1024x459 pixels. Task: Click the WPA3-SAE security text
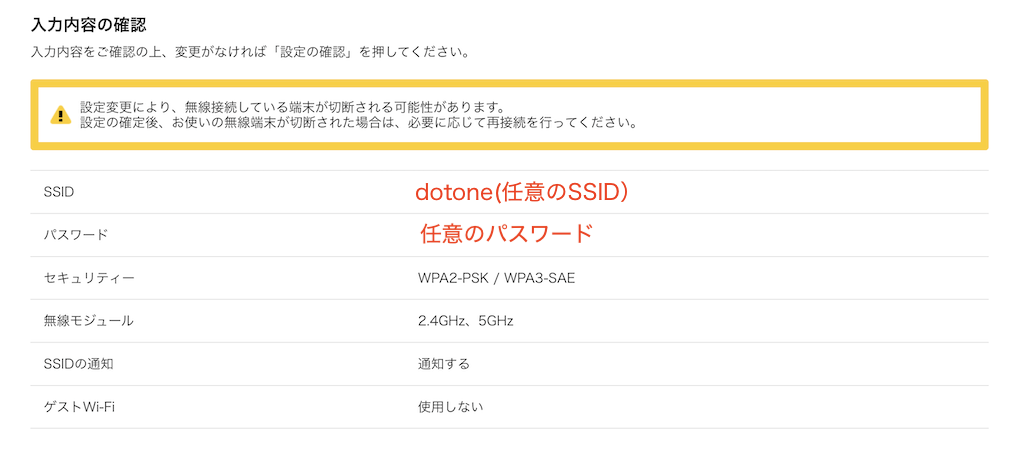540,277
